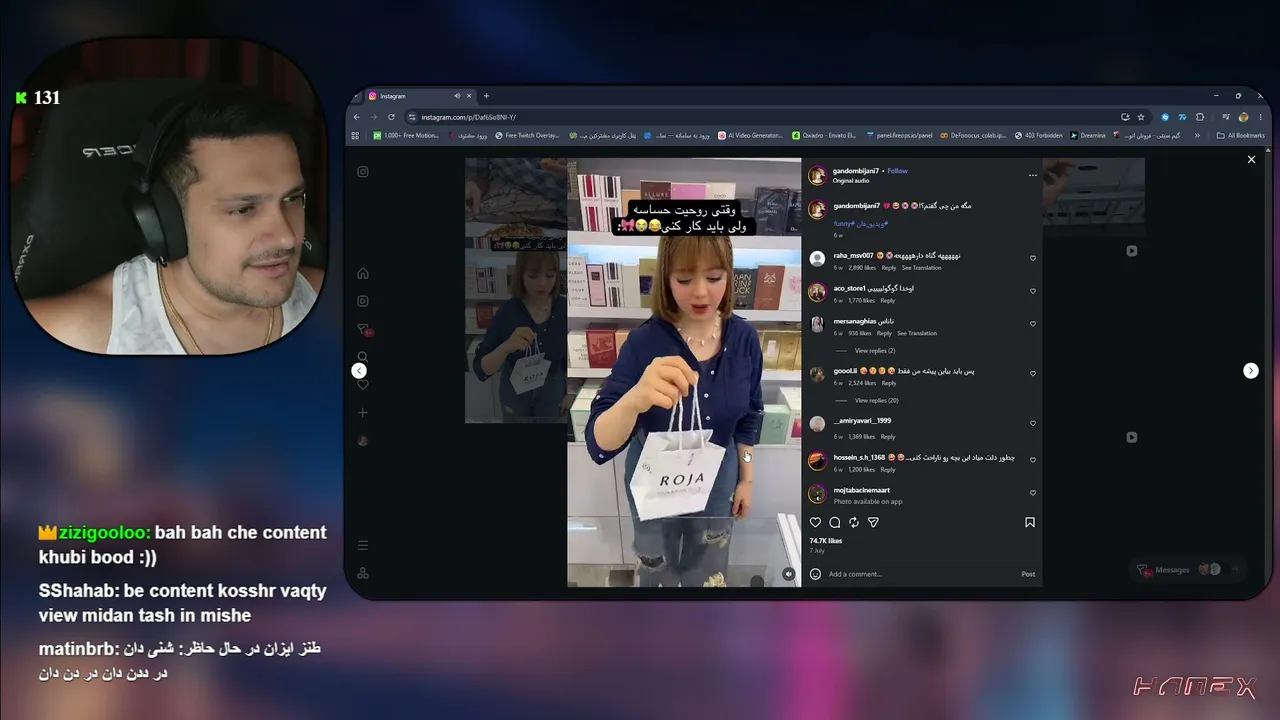Open the All Bookmarks folder

coord(1240,136)
